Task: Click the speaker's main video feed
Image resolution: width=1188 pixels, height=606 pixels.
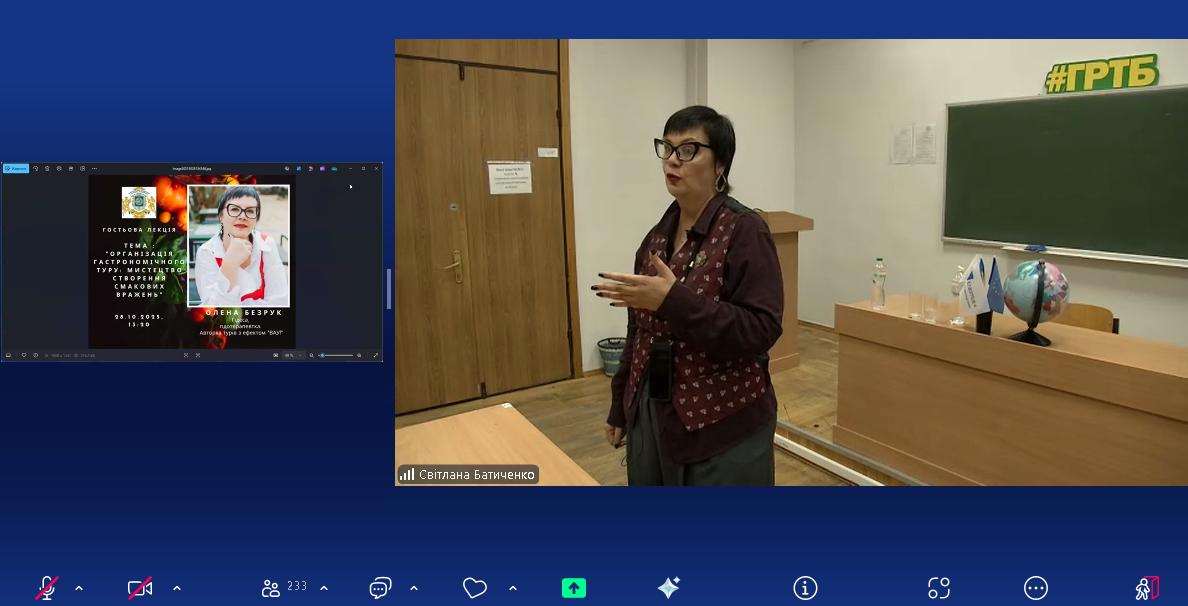Action: coord(790,260)
